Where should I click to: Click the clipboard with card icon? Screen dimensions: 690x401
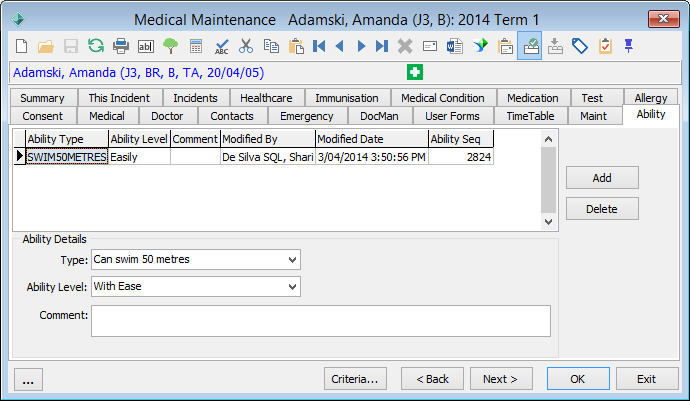tap(505, 46)
